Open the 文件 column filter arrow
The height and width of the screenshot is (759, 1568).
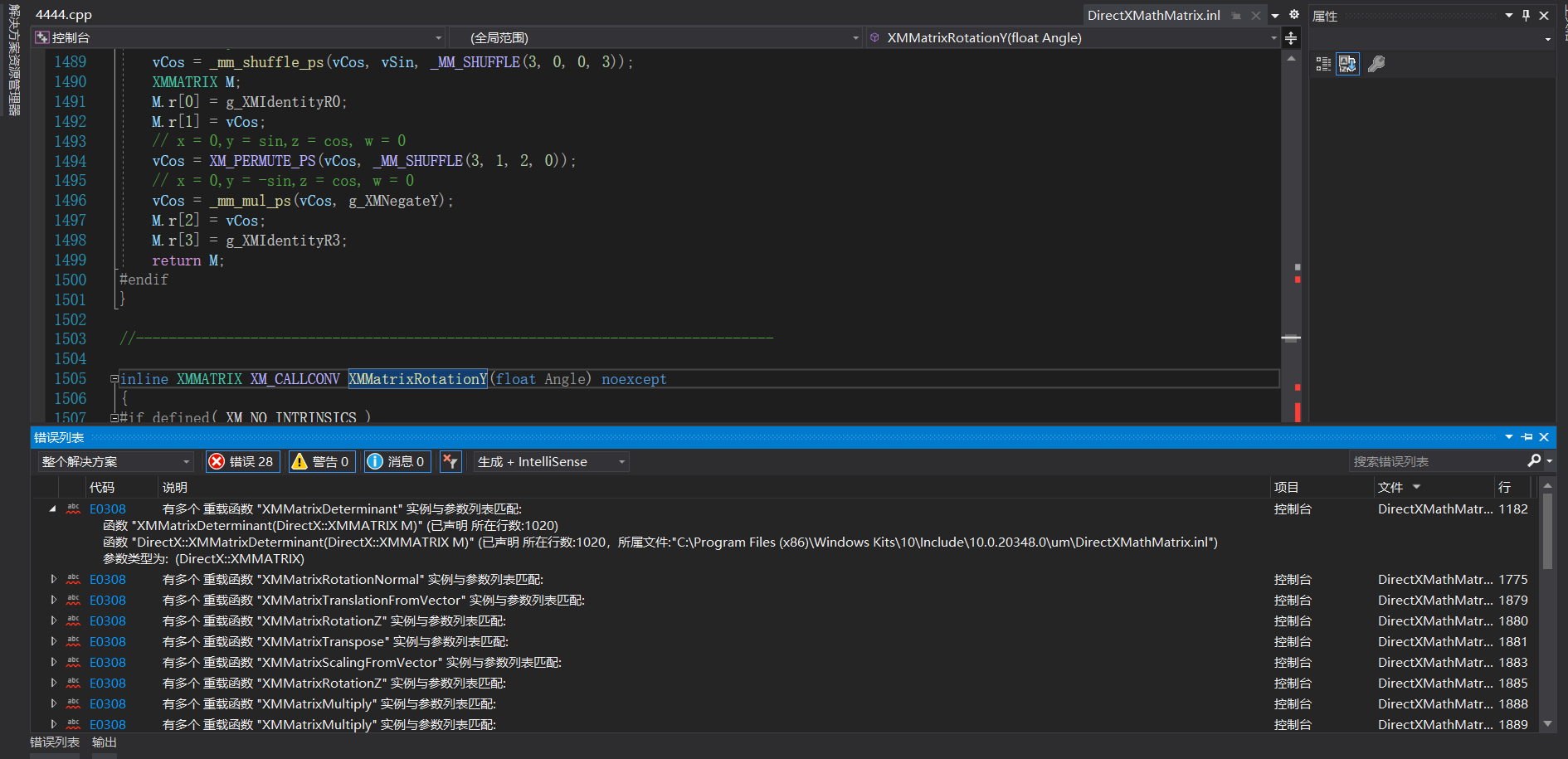(x=1416, y=487)
